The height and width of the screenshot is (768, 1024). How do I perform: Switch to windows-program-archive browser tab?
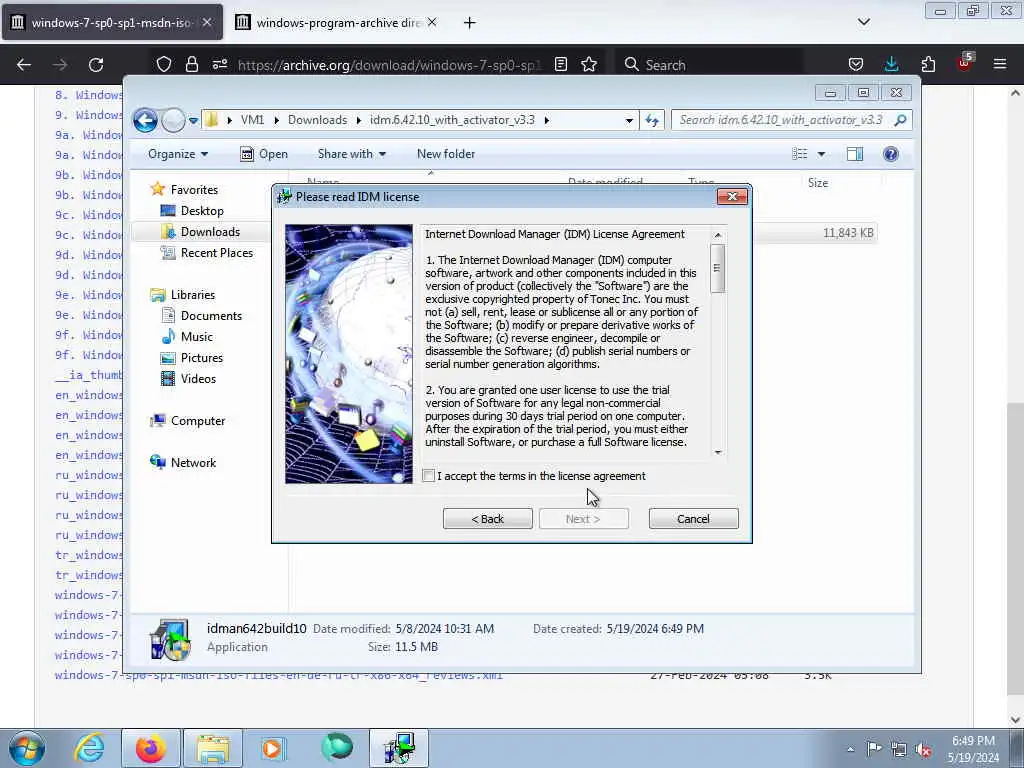338,22
